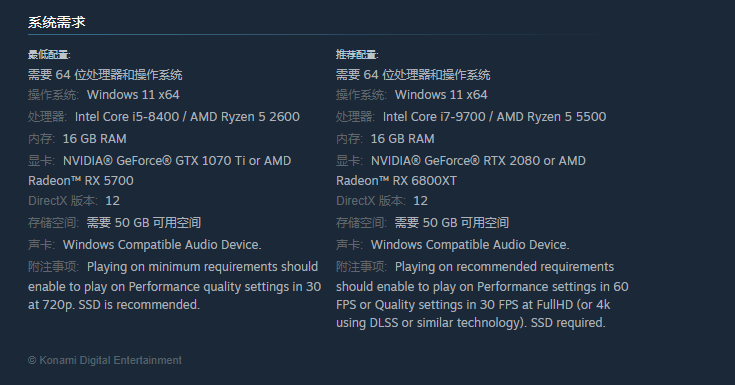Click minimum DirectX 版本 12 line
The image size is (735, 385).
tap(74, 201)
